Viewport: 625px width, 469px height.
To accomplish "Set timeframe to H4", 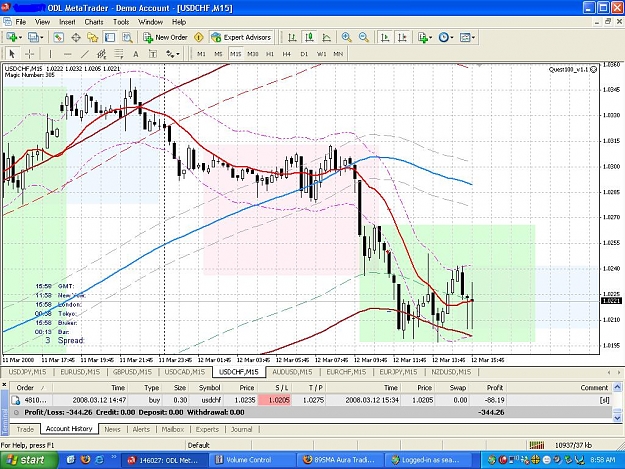I will (x=287, y=54).
